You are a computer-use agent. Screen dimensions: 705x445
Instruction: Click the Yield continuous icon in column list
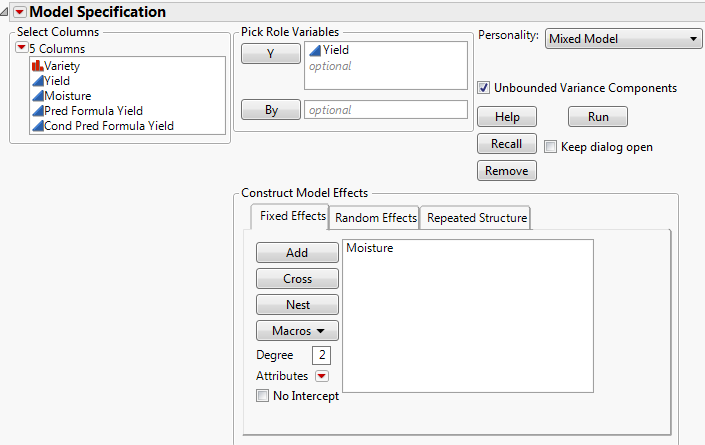37,81
